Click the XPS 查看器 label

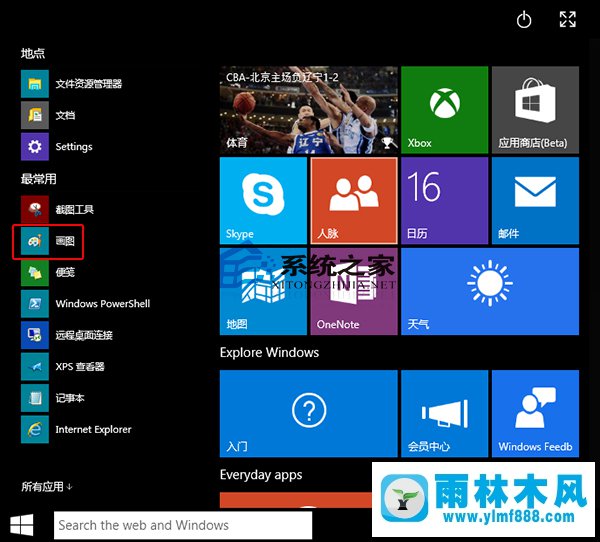[80, 366]
